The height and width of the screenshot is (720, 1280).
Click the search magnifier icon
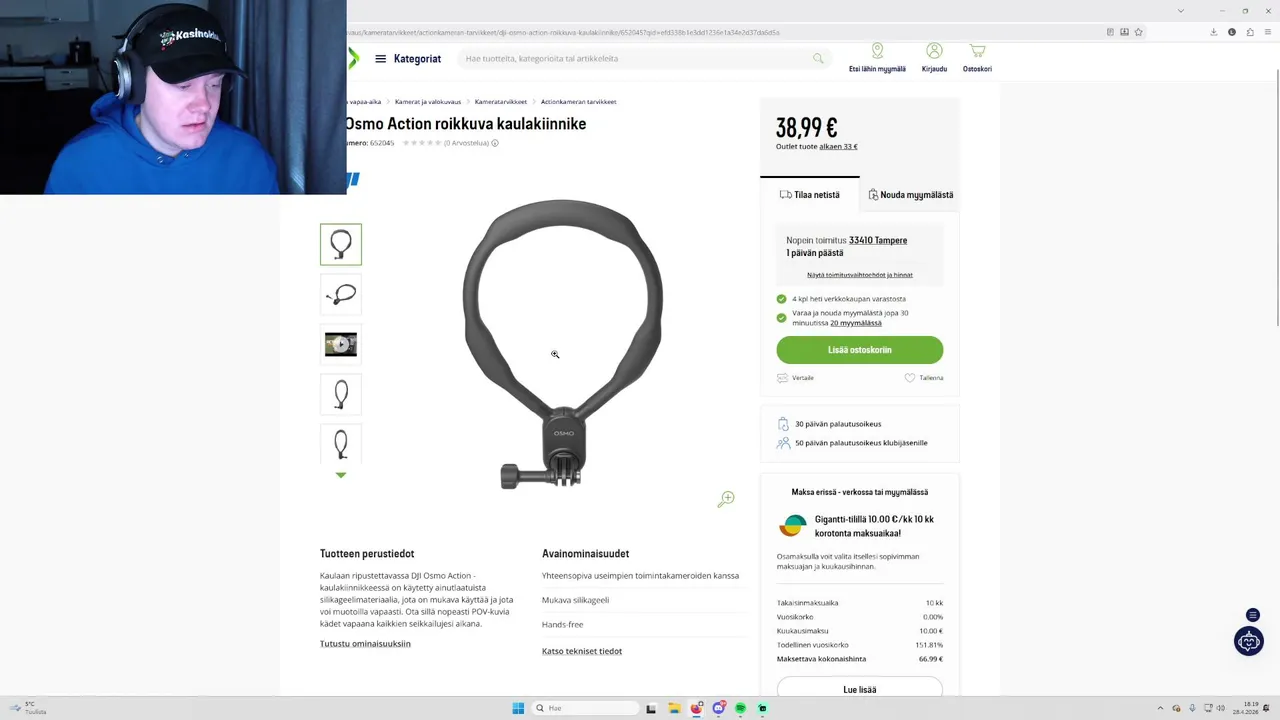click(x=818, y=59)
